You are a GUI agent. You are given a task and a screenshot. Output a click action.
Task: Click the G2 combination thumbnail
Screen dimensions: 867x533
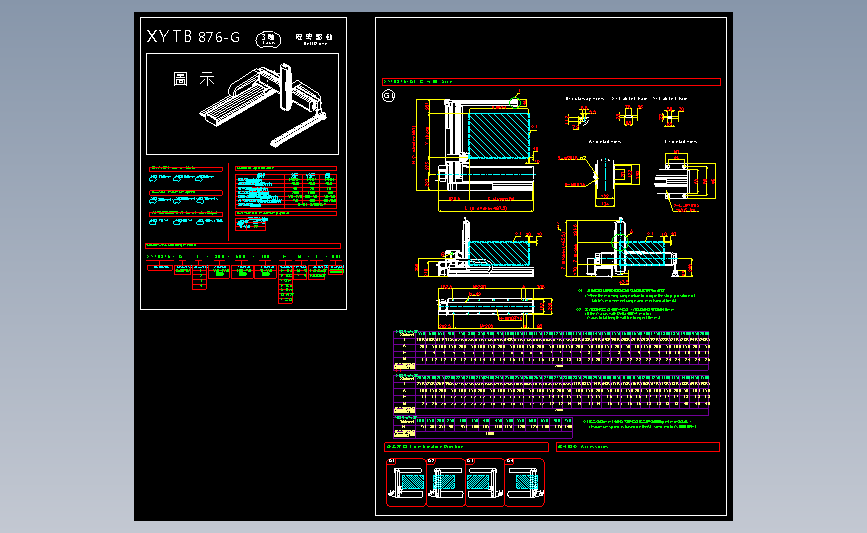tap(446, 482)
